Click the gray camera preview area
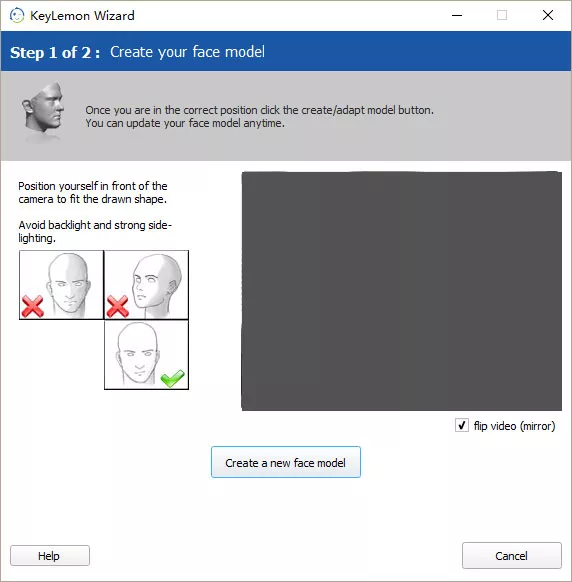The height and width of the screenshot is (582, 572). 402,291
